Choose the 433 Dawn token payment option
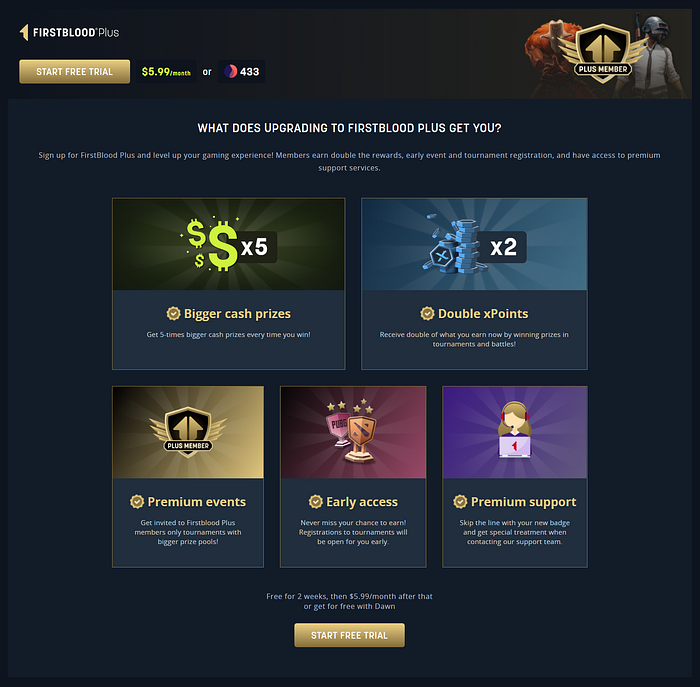The image size is (700, 687). [242, 71]
